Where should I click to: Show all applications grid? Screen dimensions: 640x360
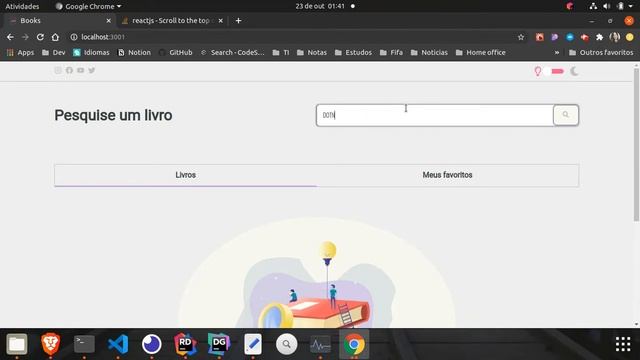(623, 344)
